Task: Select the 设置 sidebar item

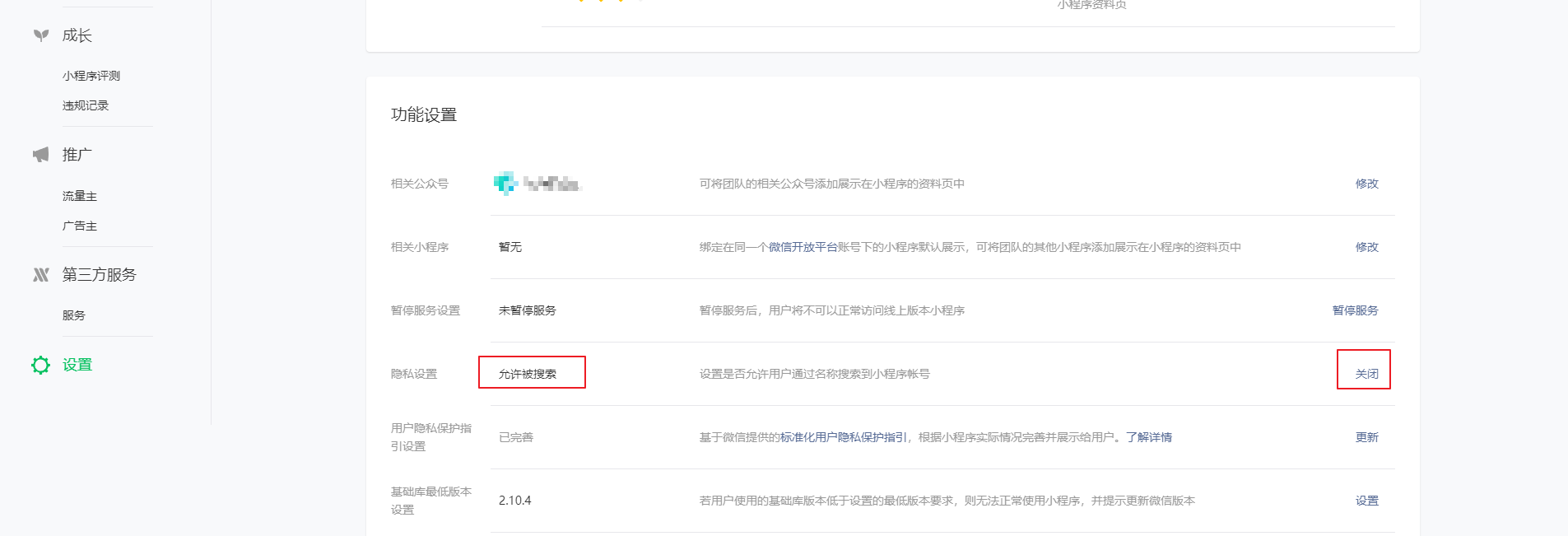Action: pos(77,365)
